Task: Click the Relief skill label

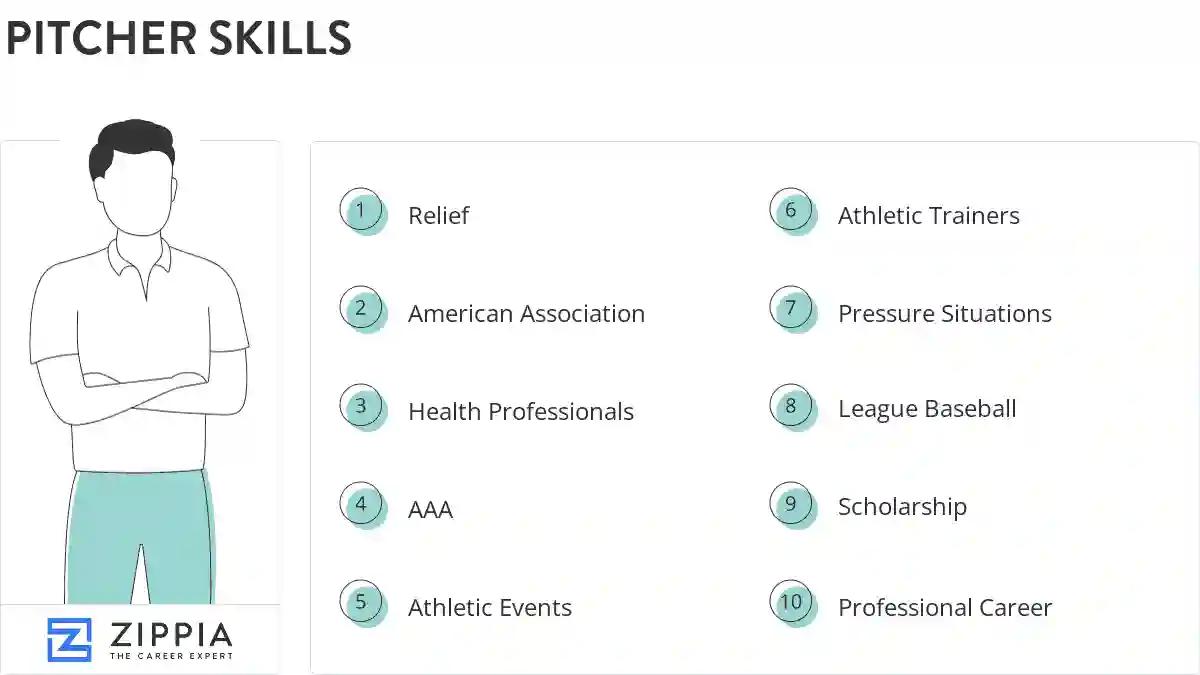Action: [438, 216]
